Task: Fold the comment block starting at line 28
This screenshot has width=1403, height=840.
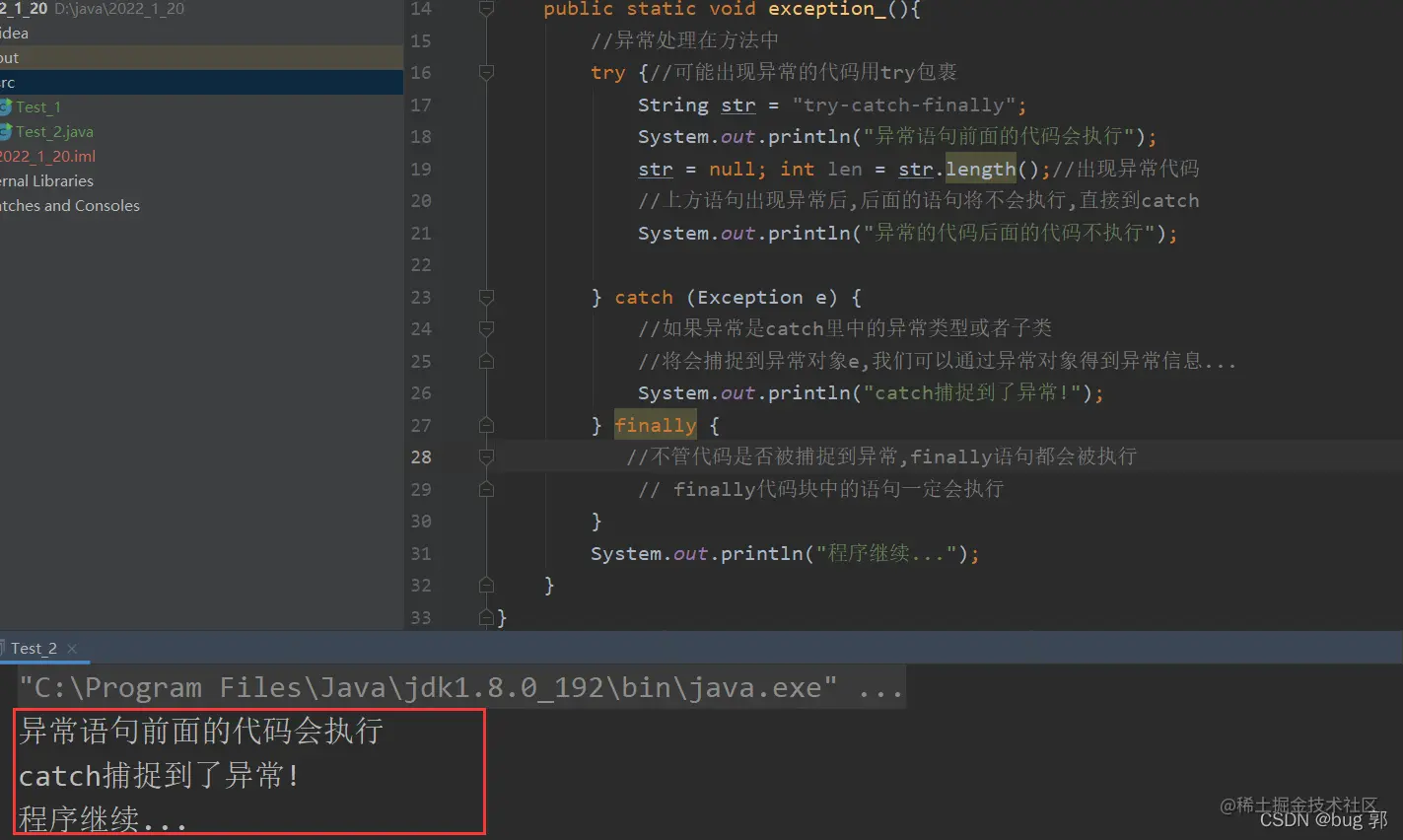Action: 486,457
